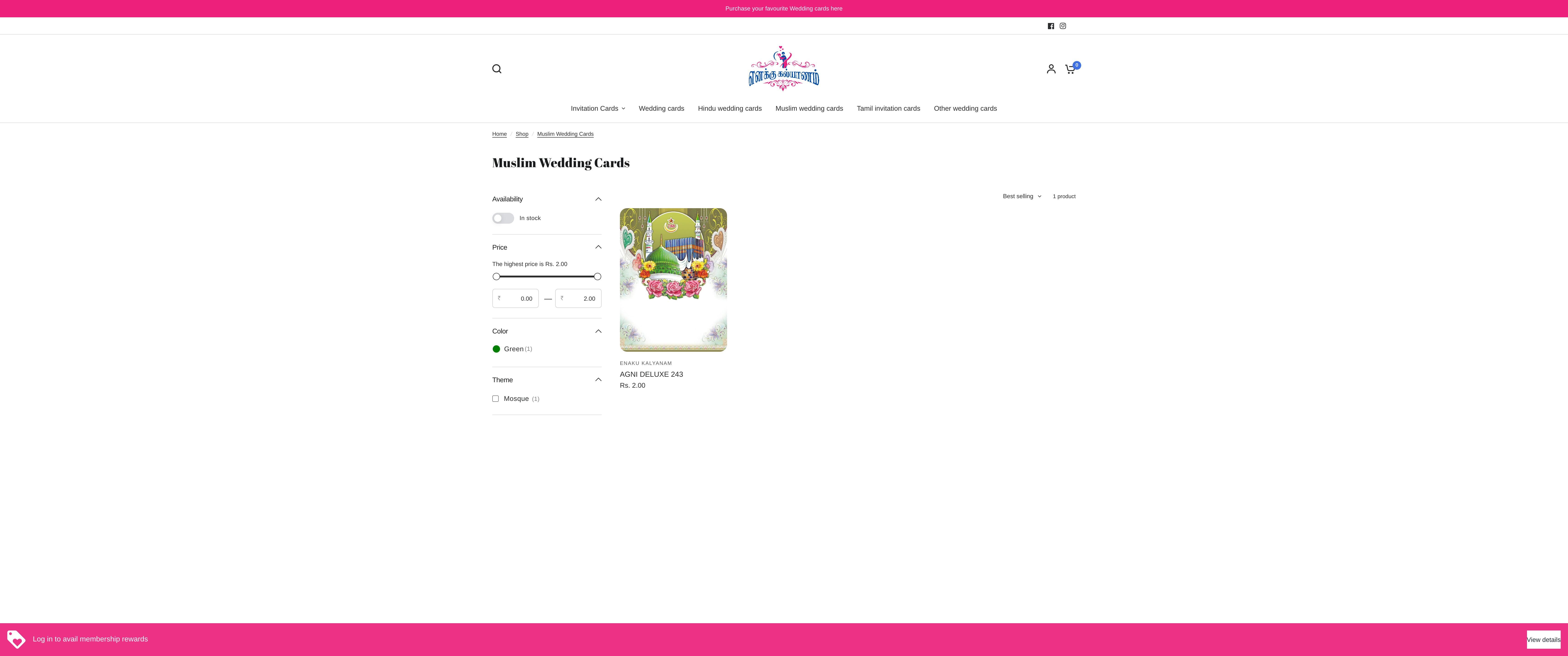Open the Hindu wedding cards menu item
Screen dimensions: 1568x656
pos(730,108)
